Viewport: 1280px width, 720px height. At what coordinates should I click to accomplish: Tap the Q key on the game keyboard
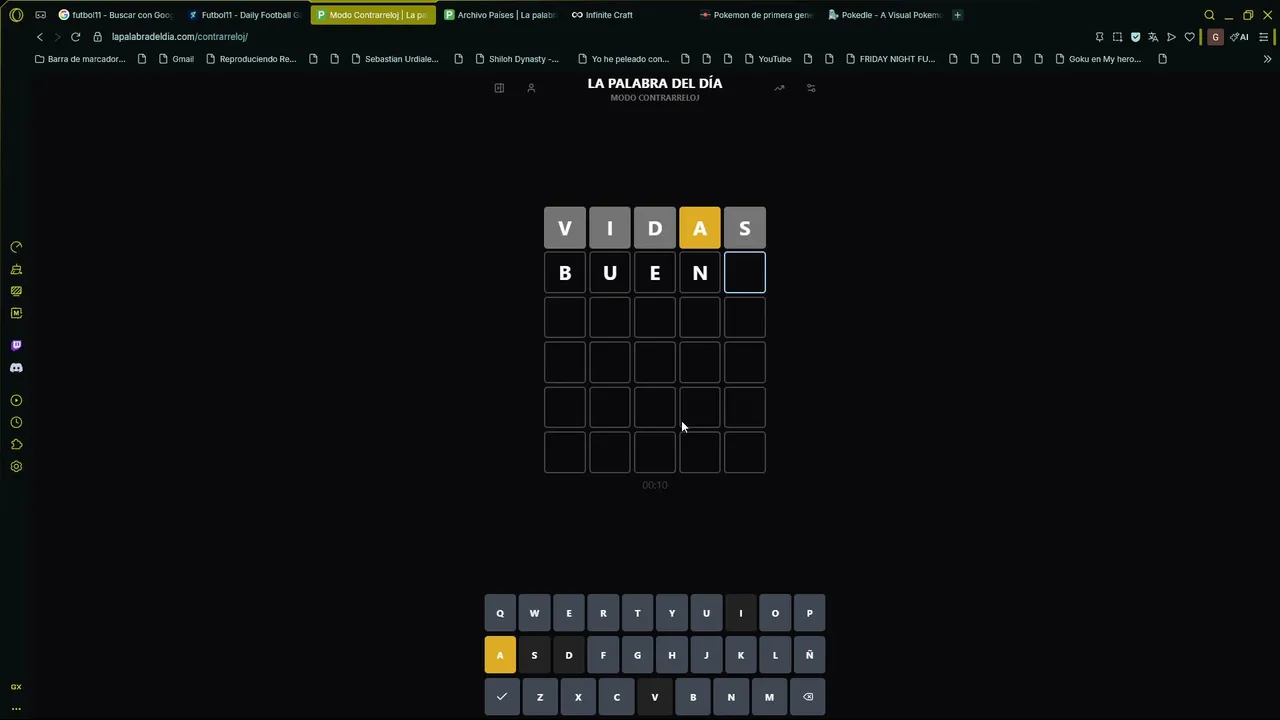(x=500, y=613)
